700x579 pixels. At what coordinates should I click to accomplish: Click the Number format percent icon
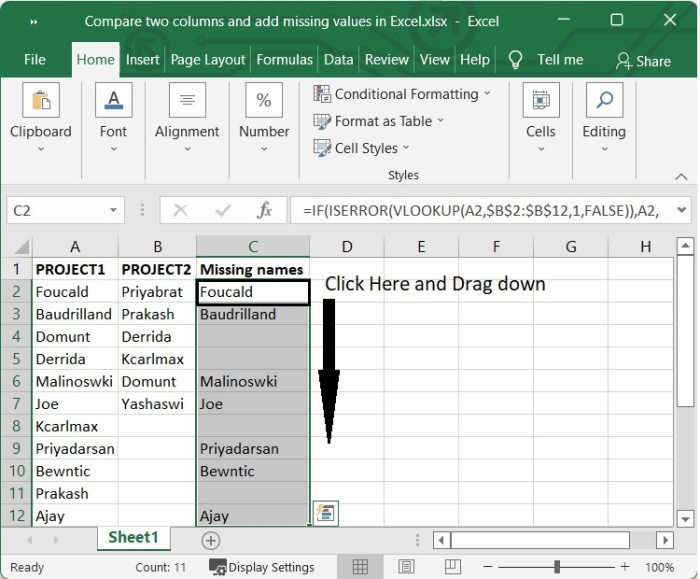[x=264, y=101]
